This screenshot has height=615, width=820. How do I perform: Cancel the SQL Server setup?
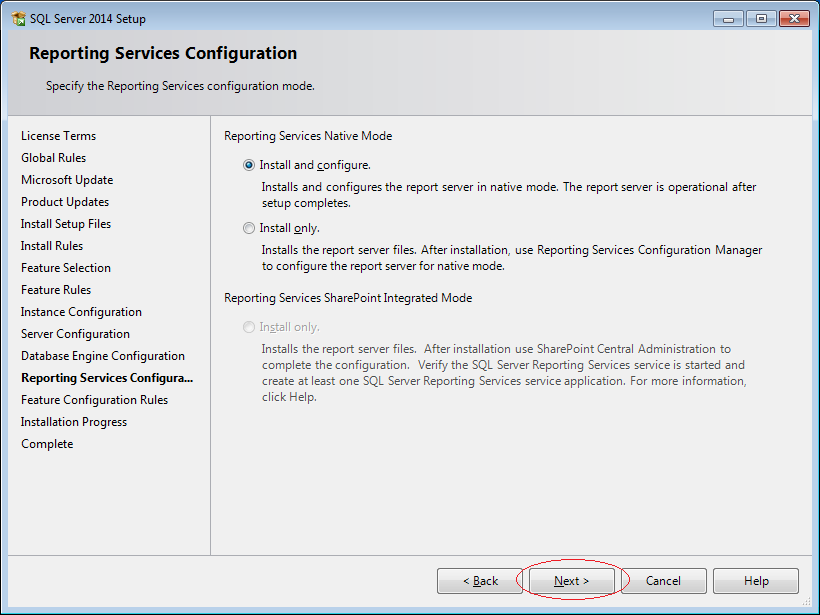point(664,581)
